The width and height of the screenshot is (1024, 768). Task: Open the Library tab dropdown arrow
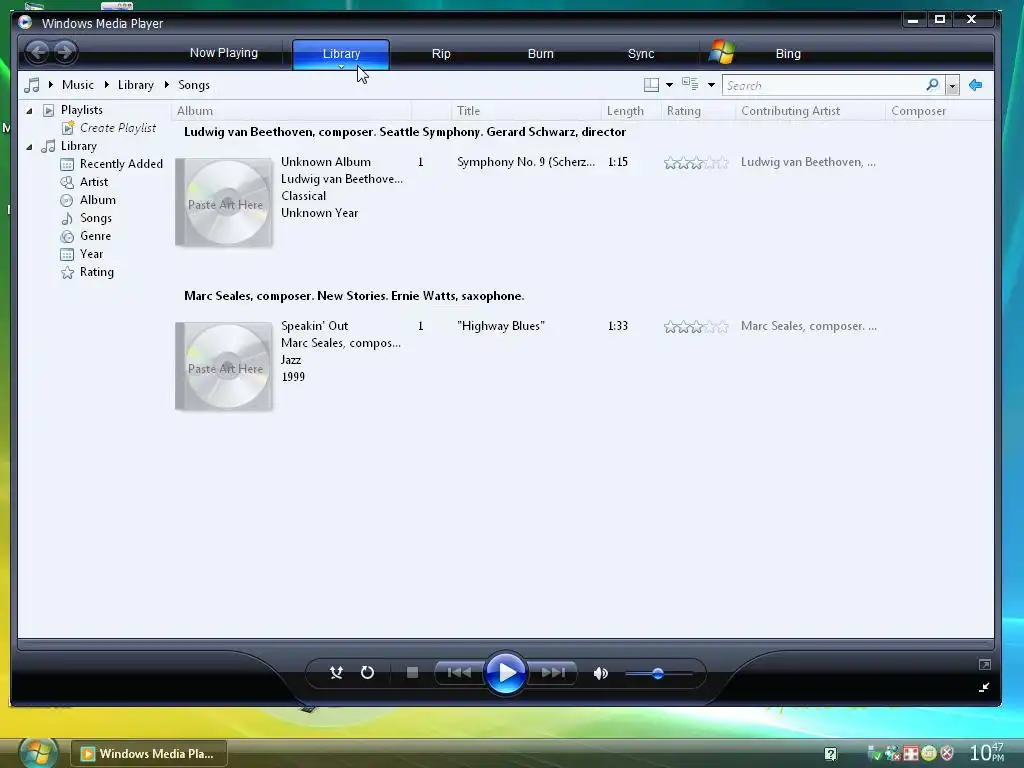tap(341, 66)
